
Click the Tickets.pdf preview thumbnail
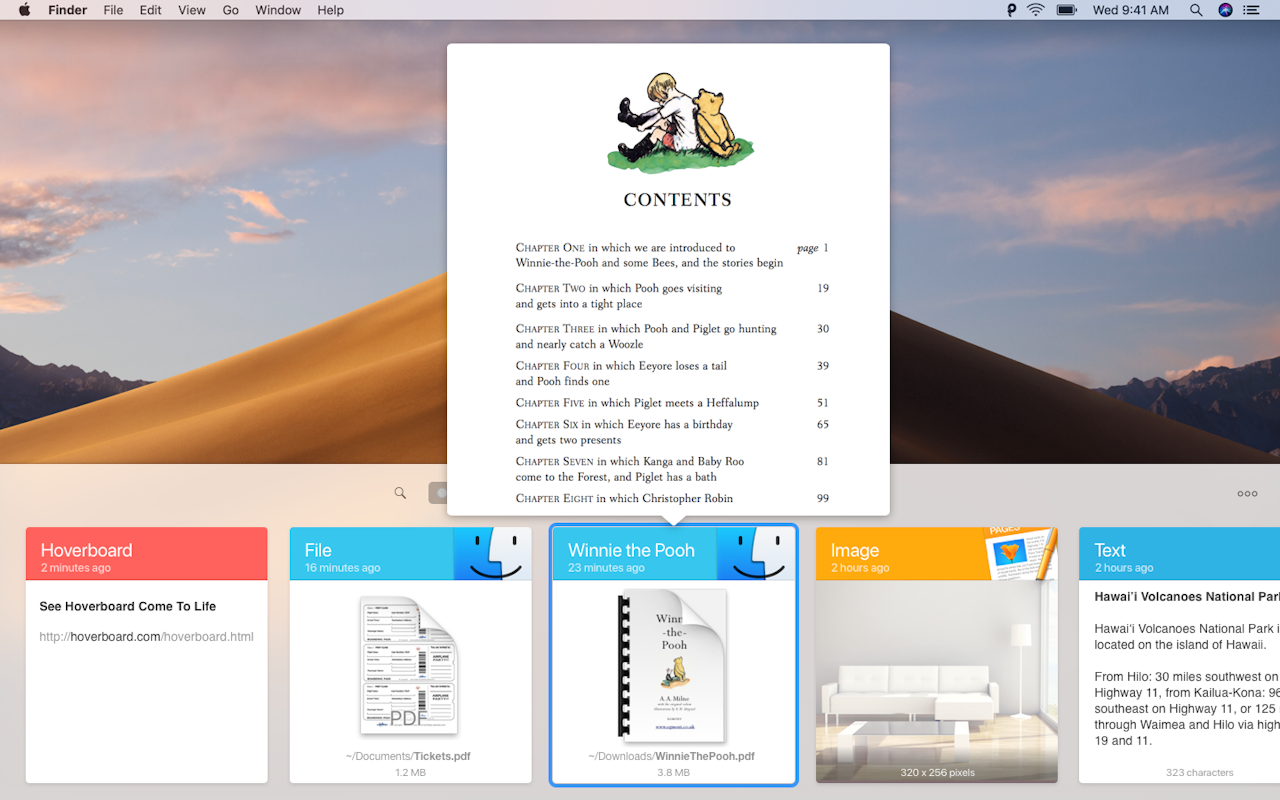pyautogui.click(x=409, y=665)
